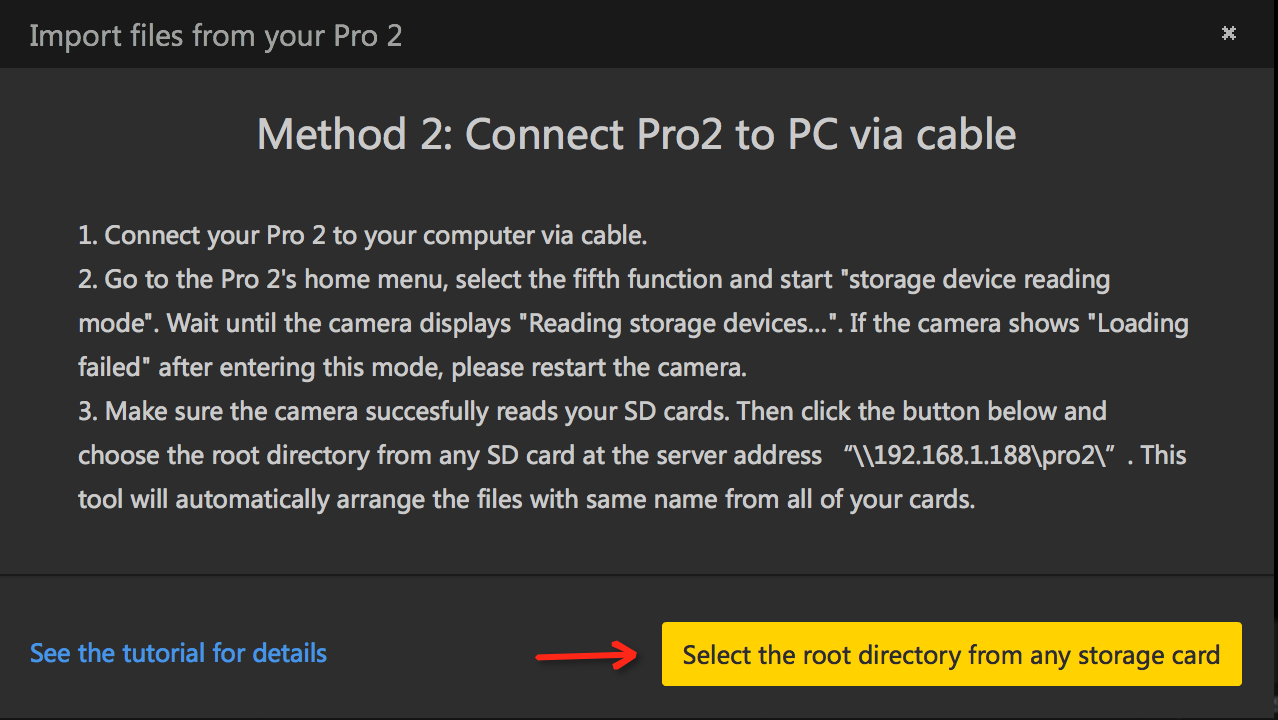Click the 'Import files from your Pro 2' title
1278x720 pixels.
click(x=216, y=35)
